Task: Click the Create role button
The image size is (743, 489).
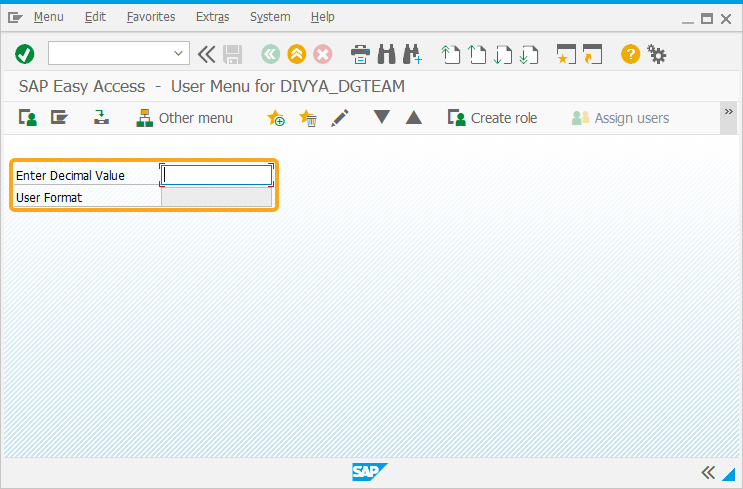Action: pyautogui.click(x=492, y=118)
